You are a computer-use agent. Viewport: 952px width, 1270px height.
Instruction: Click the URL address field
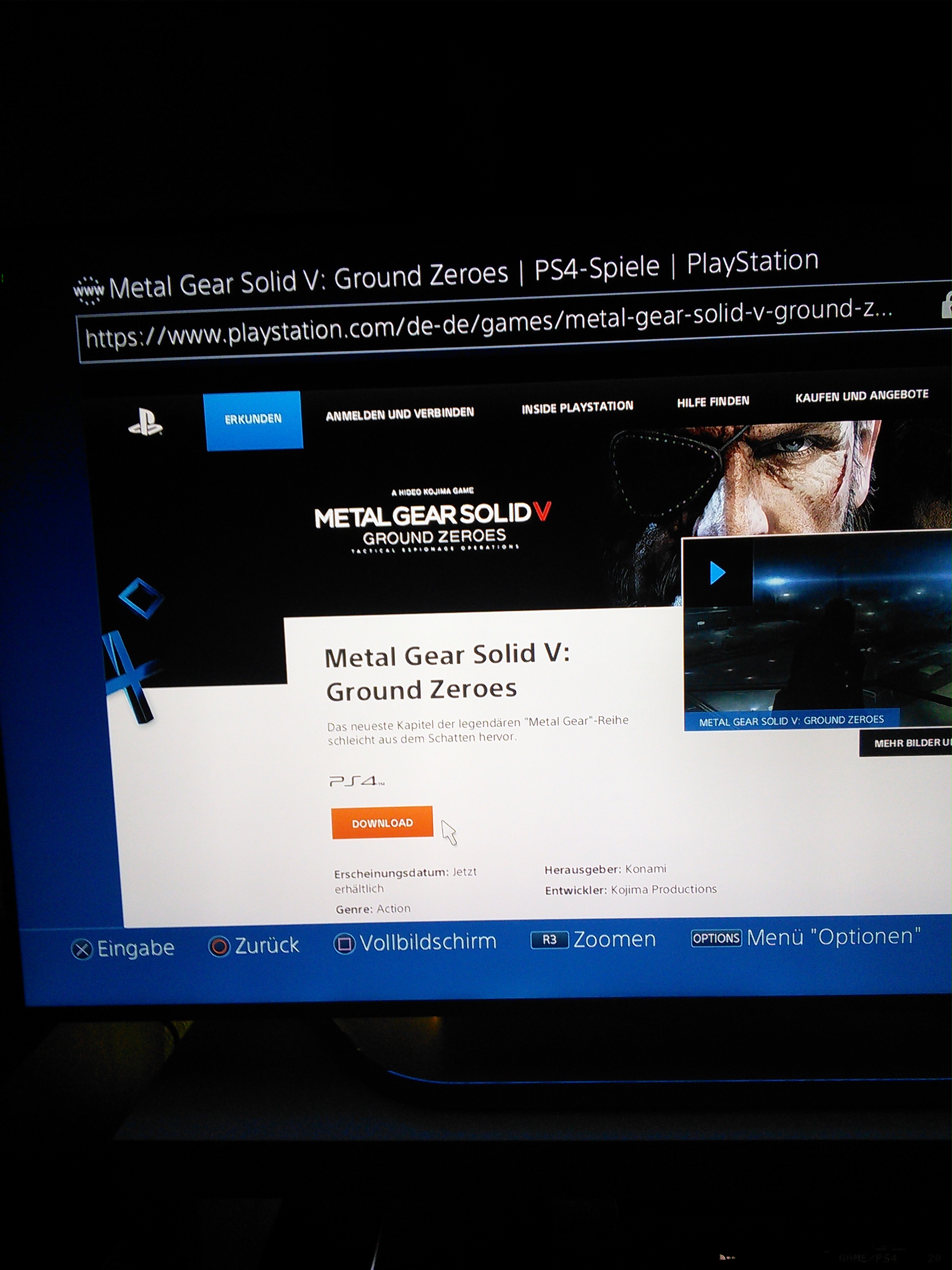pos(488,324)
